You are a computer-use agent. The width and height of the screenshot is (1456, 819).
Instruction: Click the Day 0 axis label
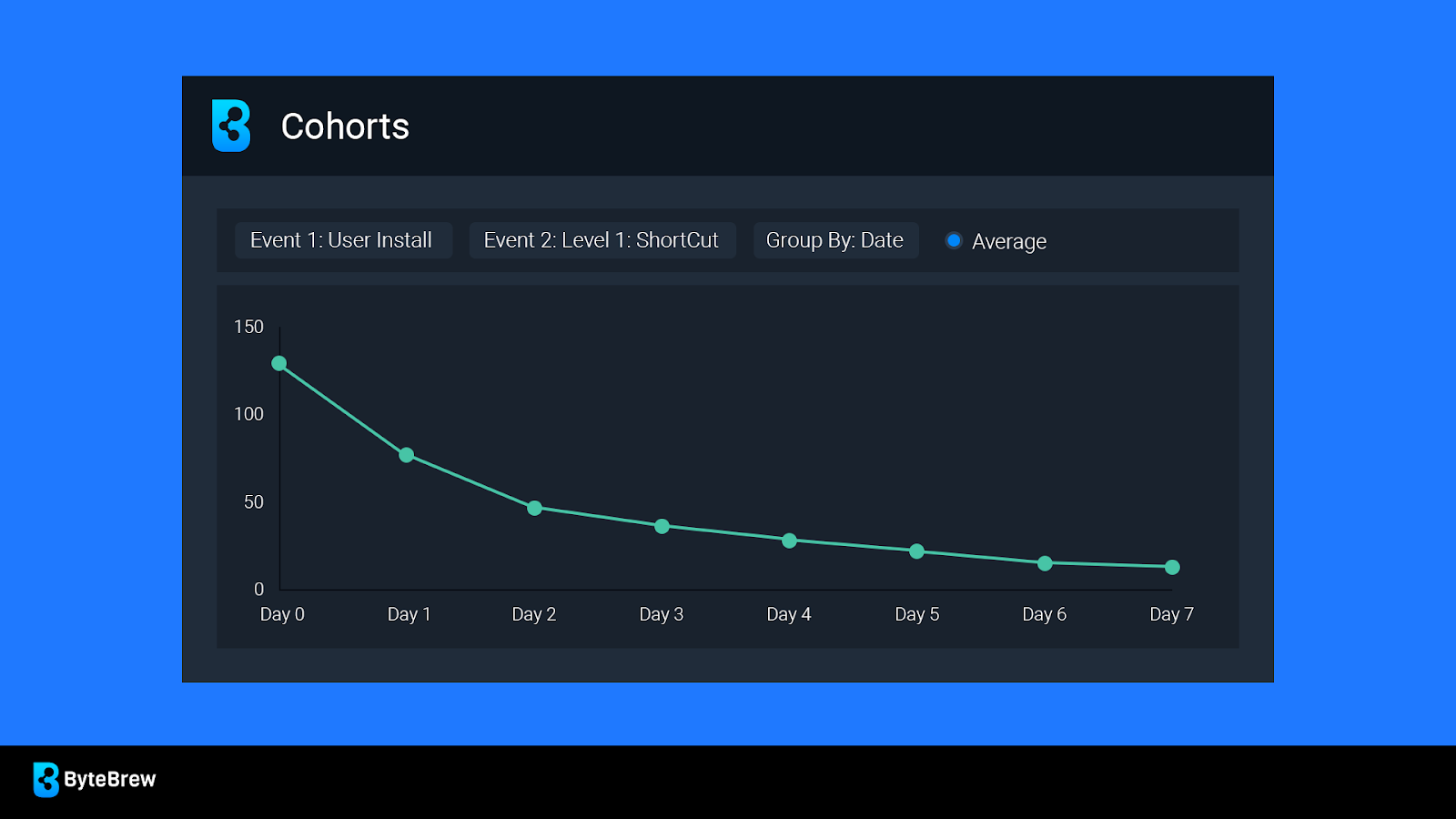[x=282, y=614]
